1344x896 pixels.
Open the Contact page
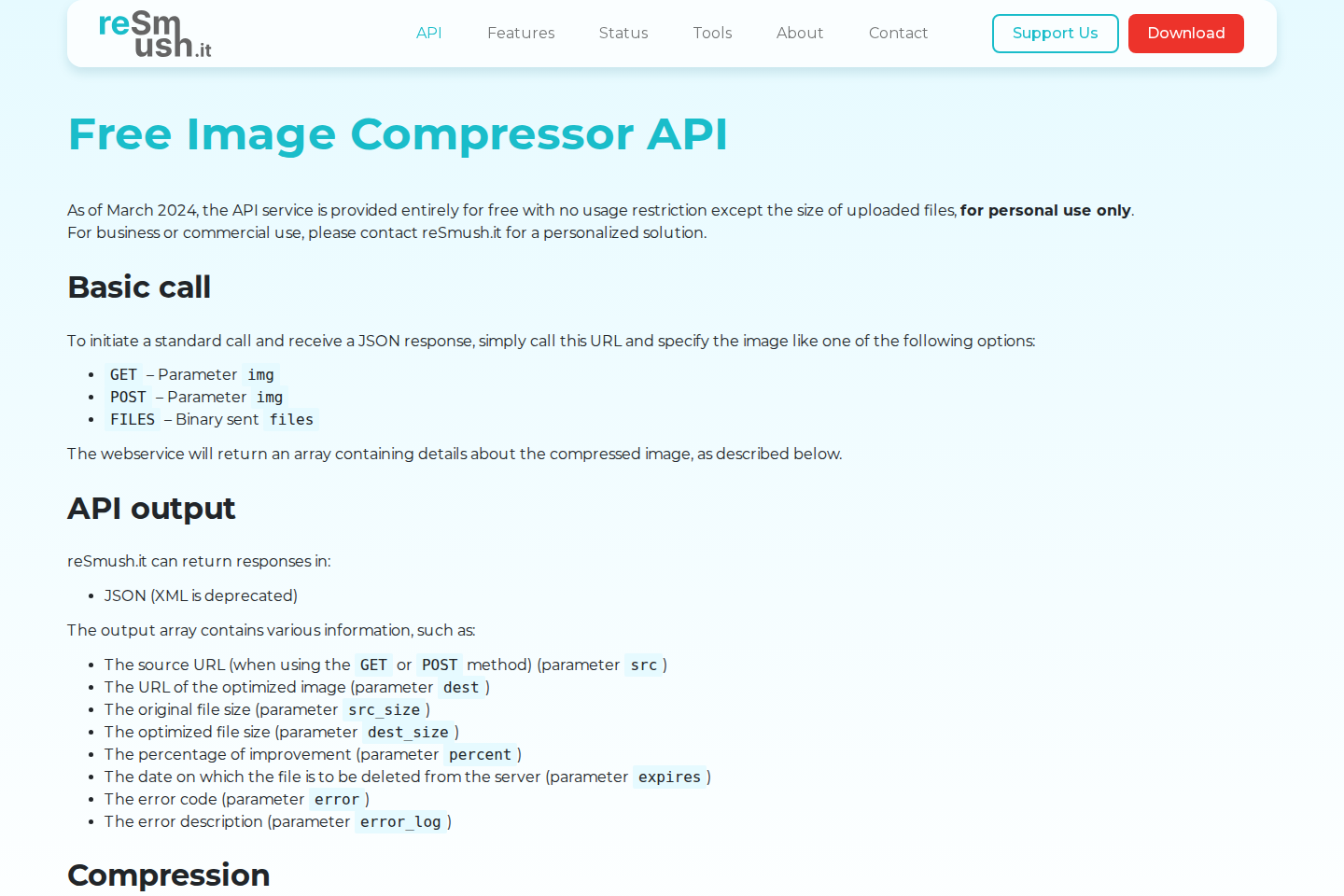click(898, 33)
